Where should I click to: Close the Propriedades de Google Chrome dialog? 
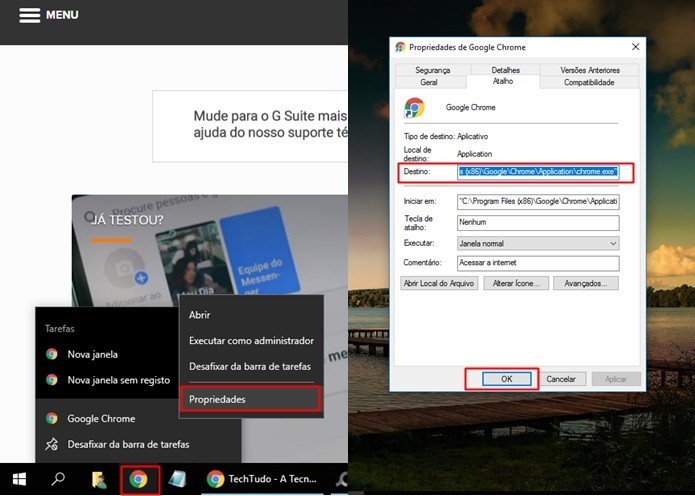coord(635,47)
